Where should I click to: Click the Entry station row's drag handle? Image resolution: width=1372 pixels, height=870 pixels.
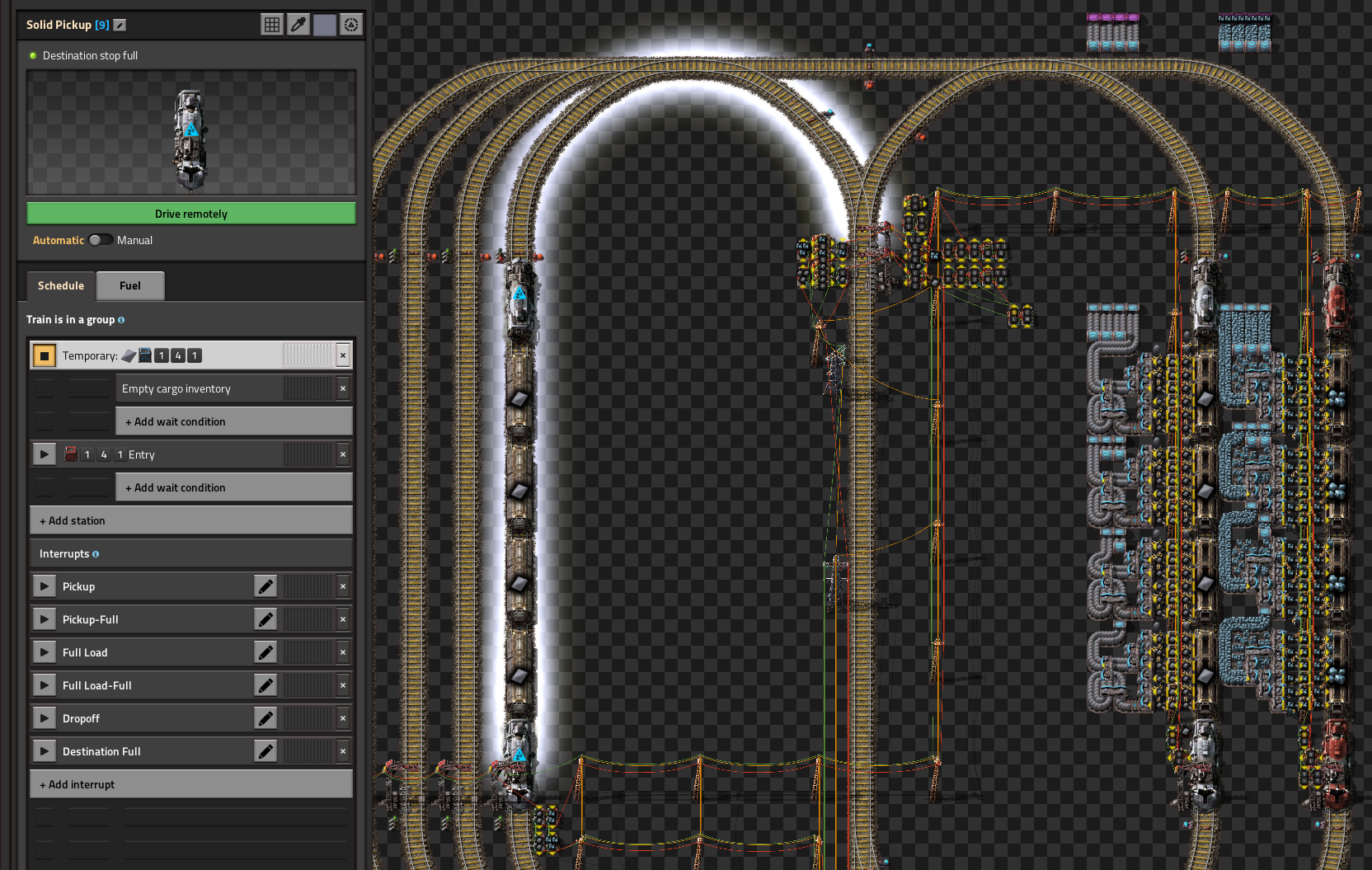tap(308, 454)
